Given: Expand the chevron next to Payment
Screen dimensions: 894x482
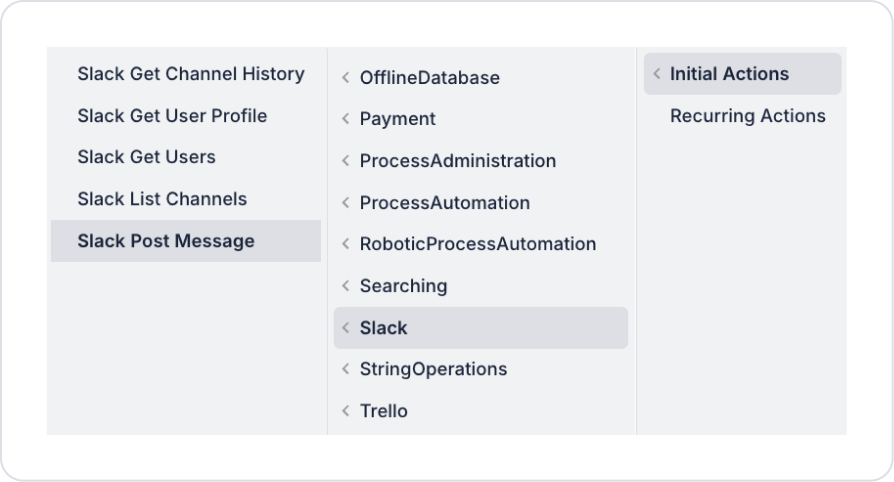Looking at the screenshot, I should pos(345,119).
